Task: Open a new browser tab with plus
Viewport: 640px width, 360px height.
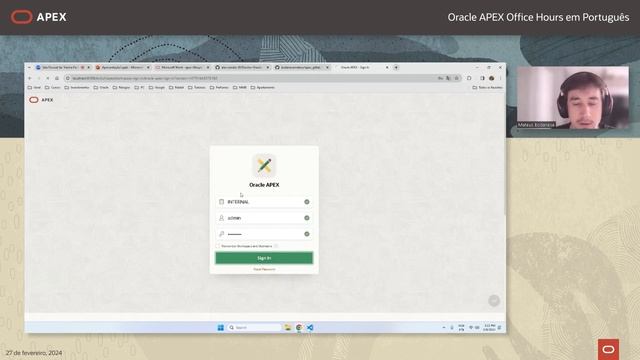Action: (396, 67)
